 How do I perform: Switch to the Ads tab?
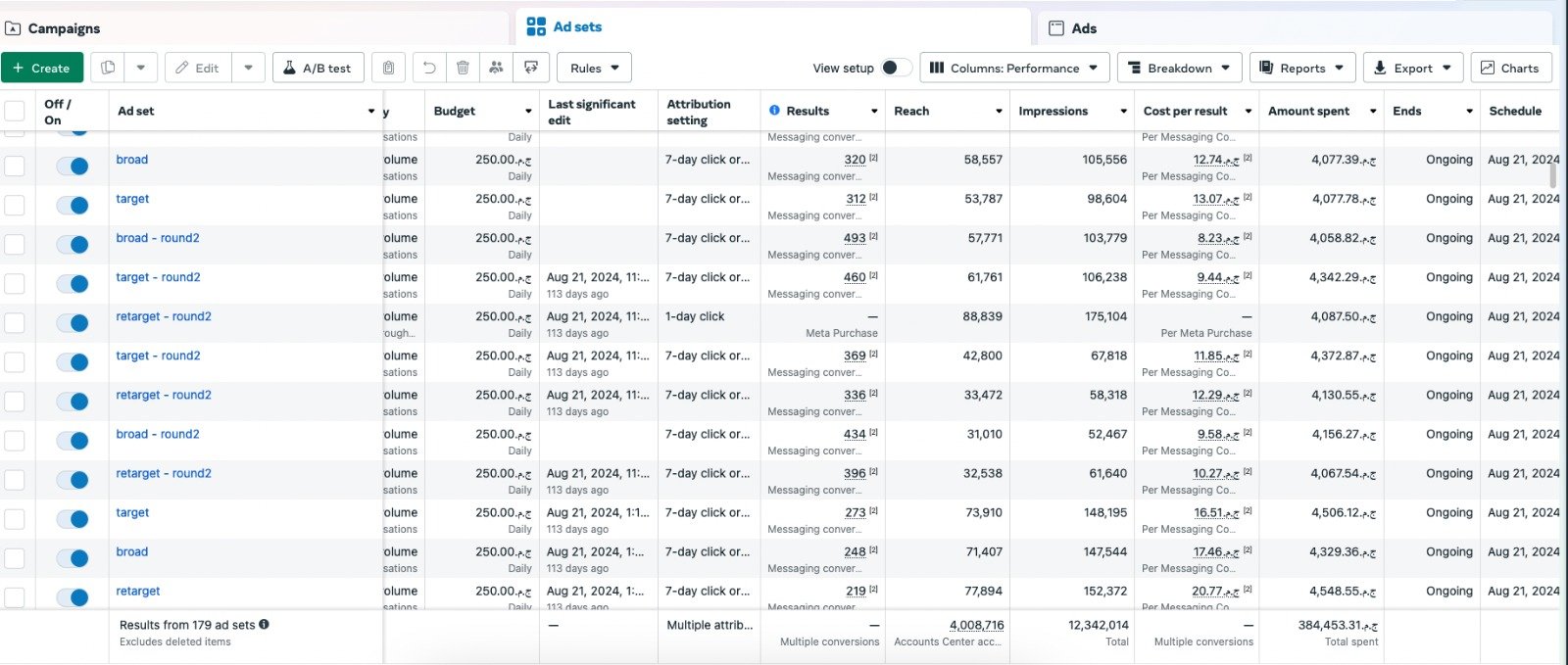click(1084, 28)
